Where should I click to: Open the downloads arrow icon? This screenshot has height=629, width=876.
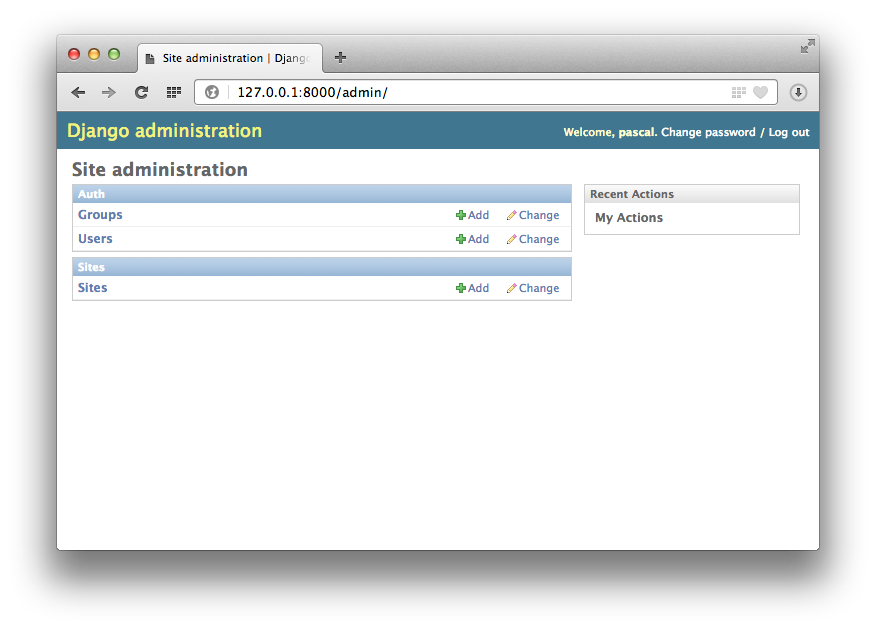(x=798, y=92)
